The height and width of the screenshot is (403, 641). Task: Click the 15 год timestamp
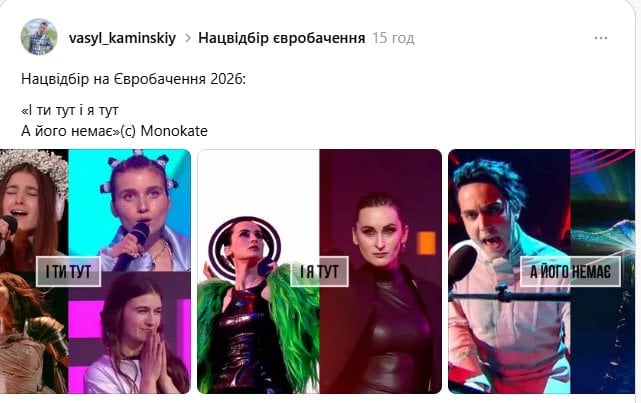(393, 38)
